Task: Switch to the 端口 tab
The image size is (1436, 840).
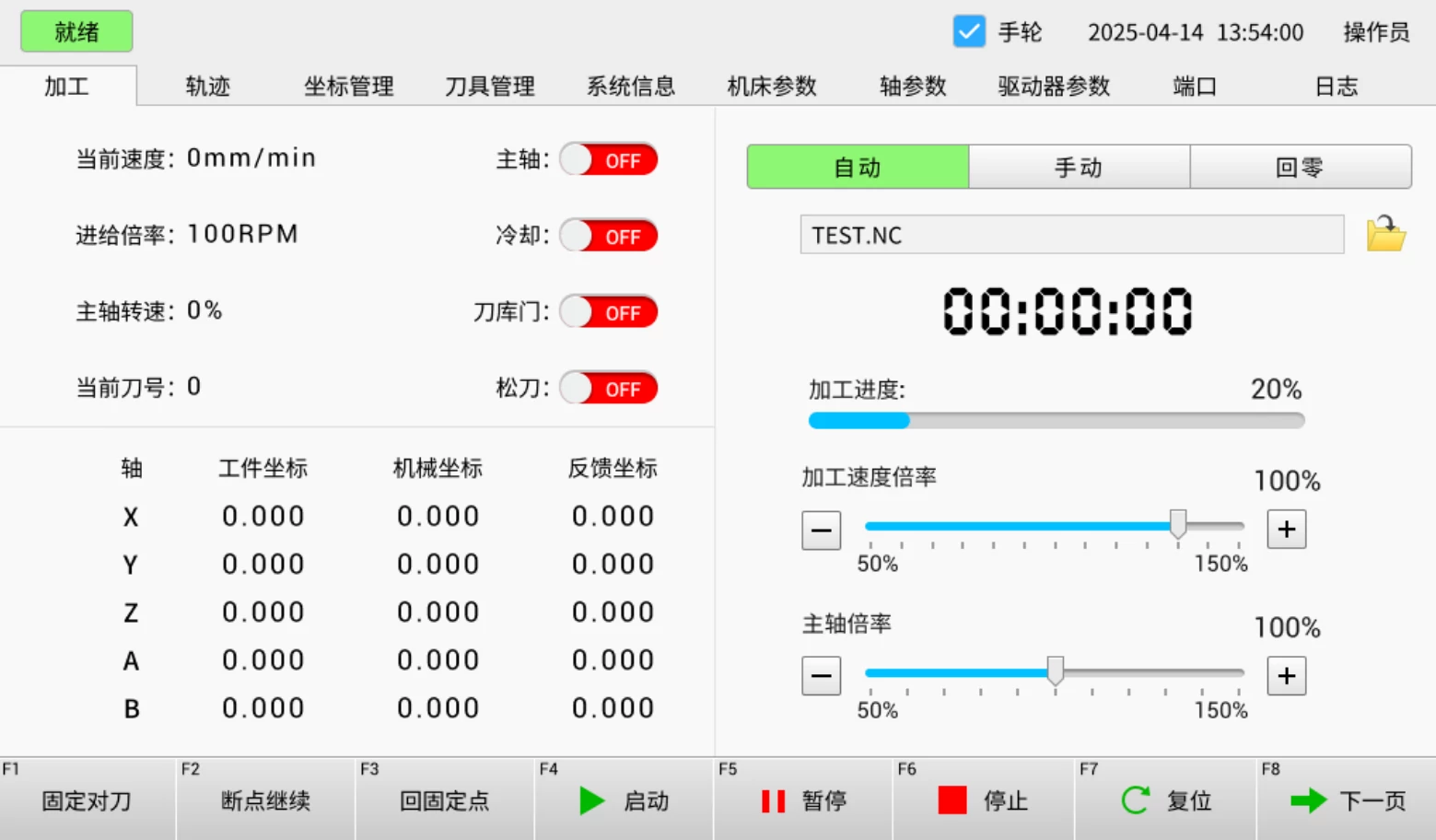Action: pyautogui.click(x=1195, y=87)
